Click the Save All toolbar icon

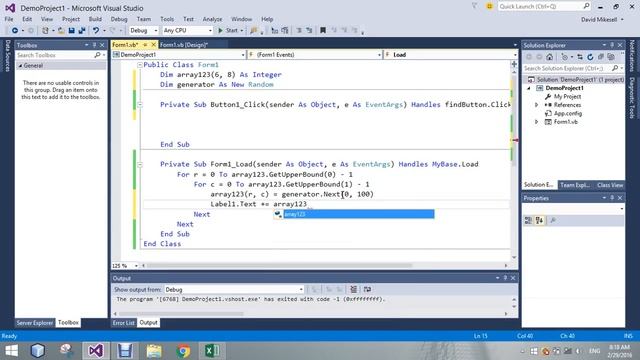pos(82,31)
